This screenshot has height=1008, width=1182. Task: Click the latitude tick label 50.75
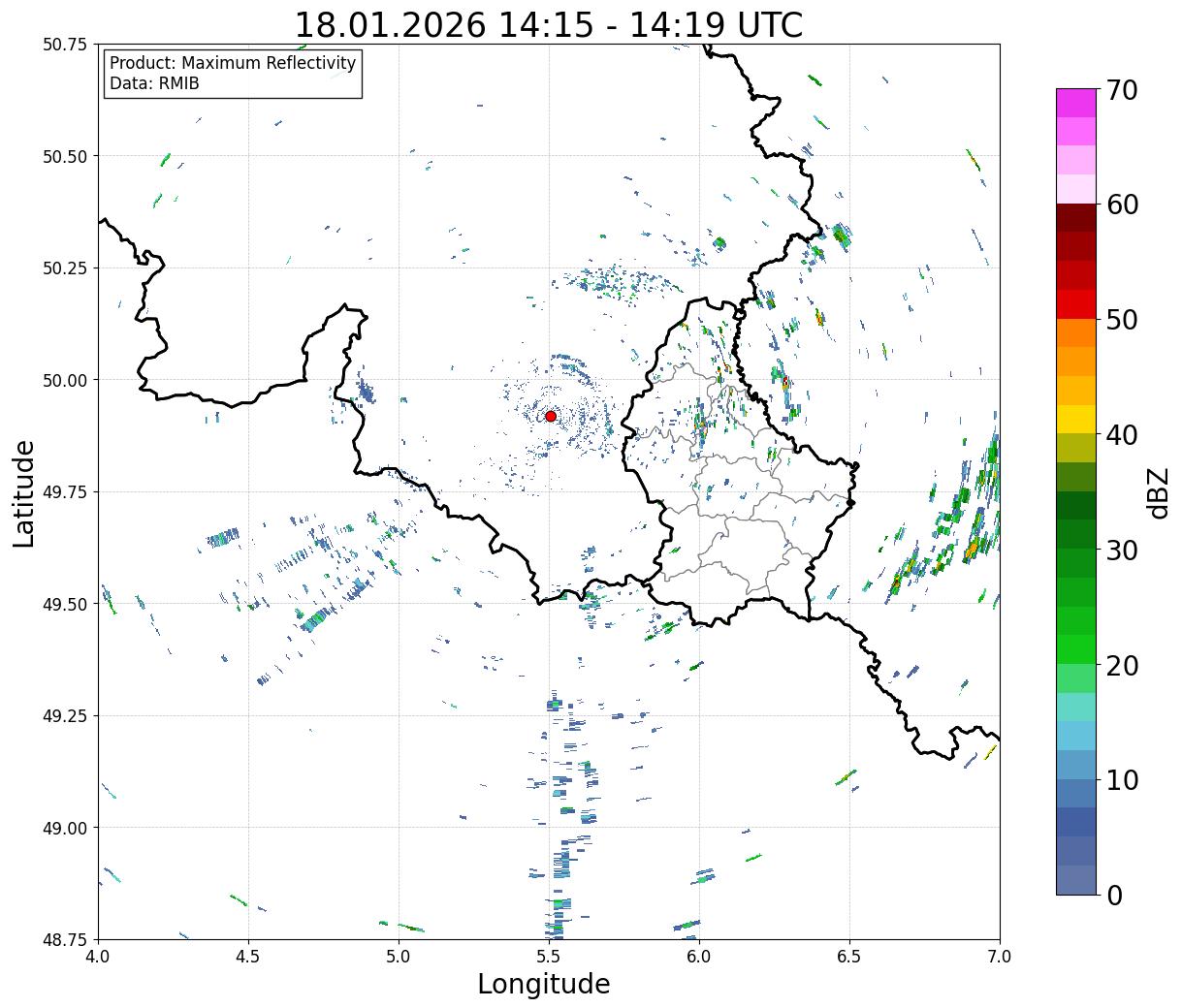(65, 45)
